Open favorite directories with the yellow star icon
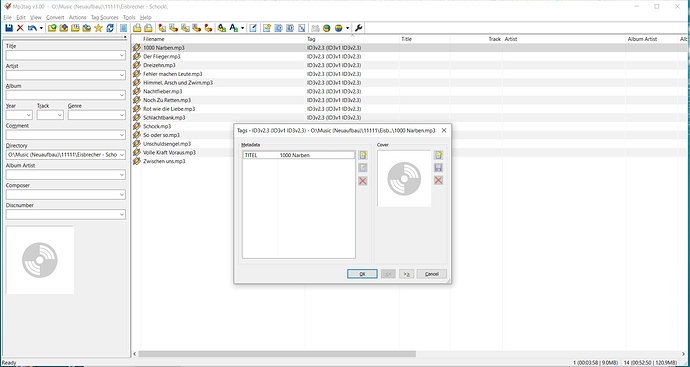This screenshot has width=690, height=367. coord(98,28)
